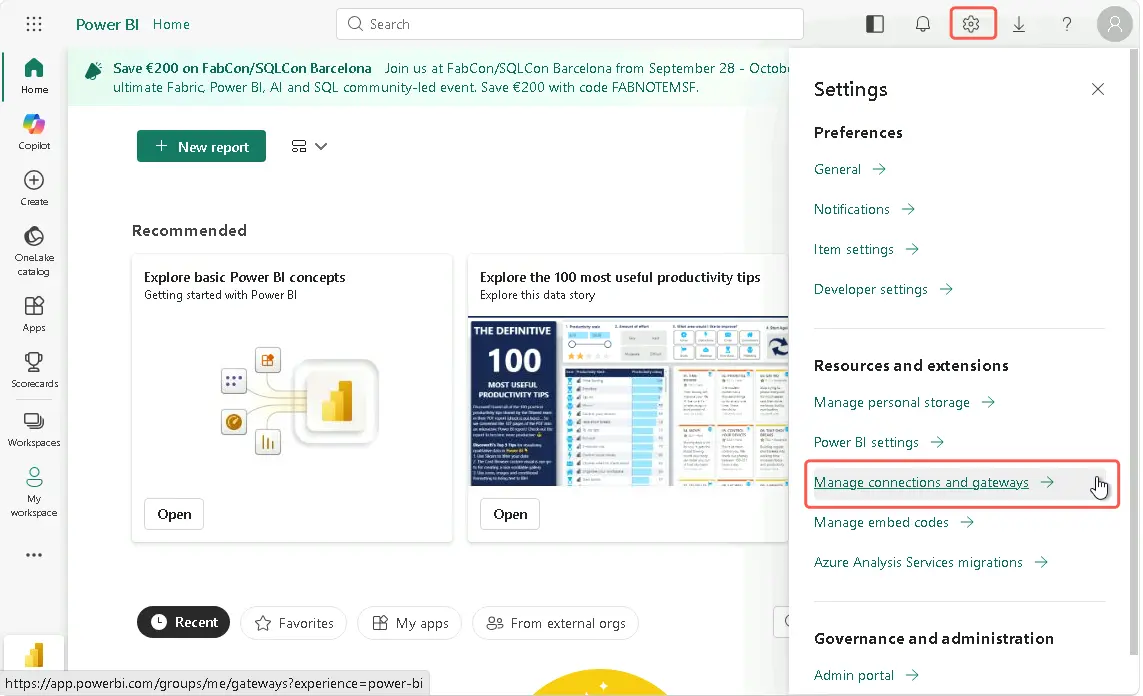This screenshot has height=696, width=1143.
Task: Click the download arrow icon in header
Action: click(1019, 25)
